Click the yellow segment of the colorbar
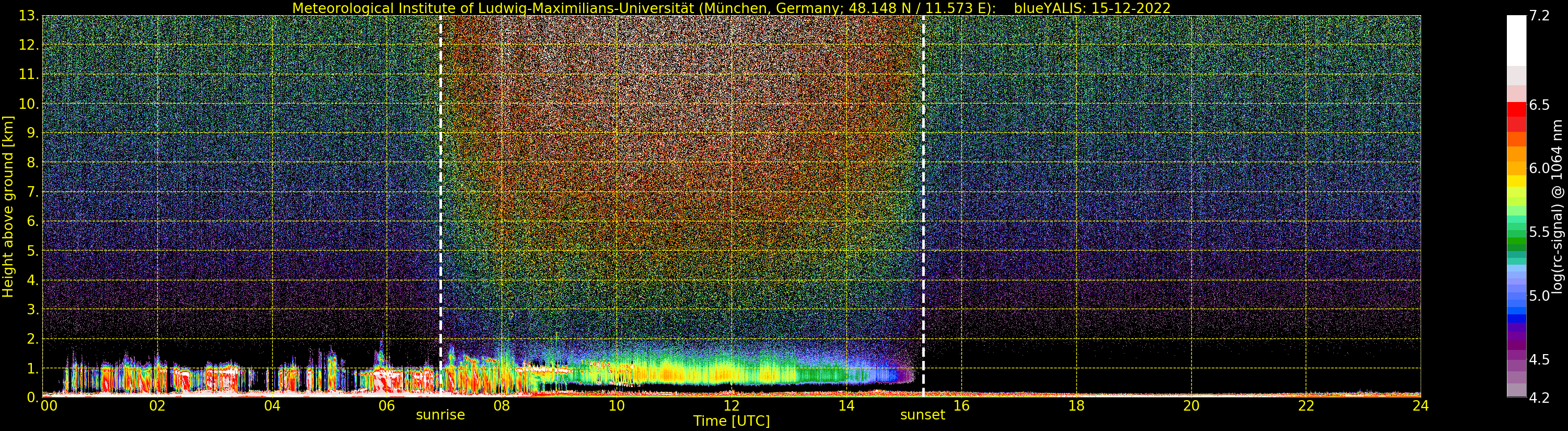This screenshot has width=1568, height=431. coord(1516,181)
